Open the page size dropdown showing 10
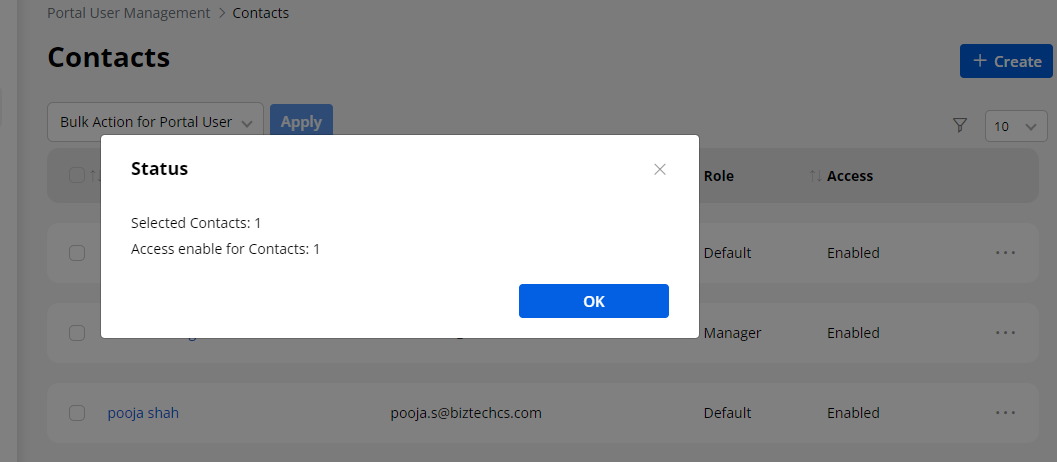This screenshot has height=462, width=1057. pos(1016,126)
